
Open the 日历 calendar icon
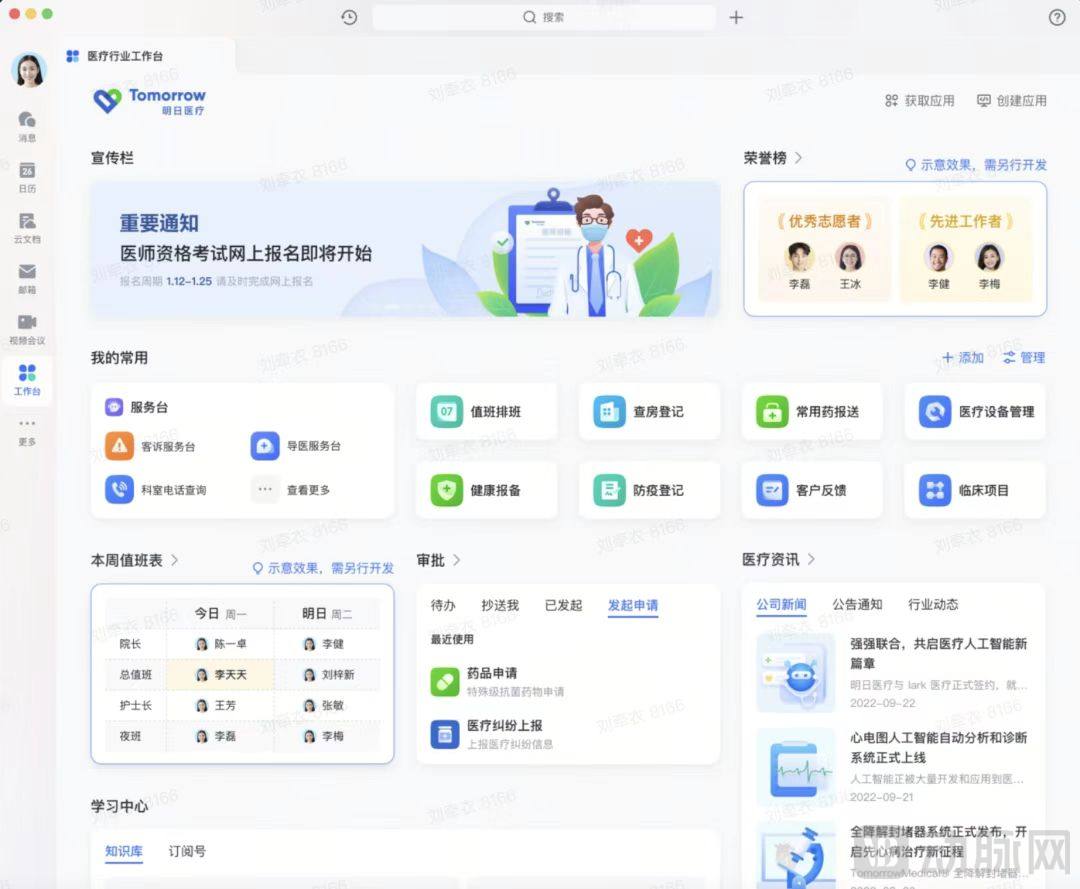pos(27,177)
